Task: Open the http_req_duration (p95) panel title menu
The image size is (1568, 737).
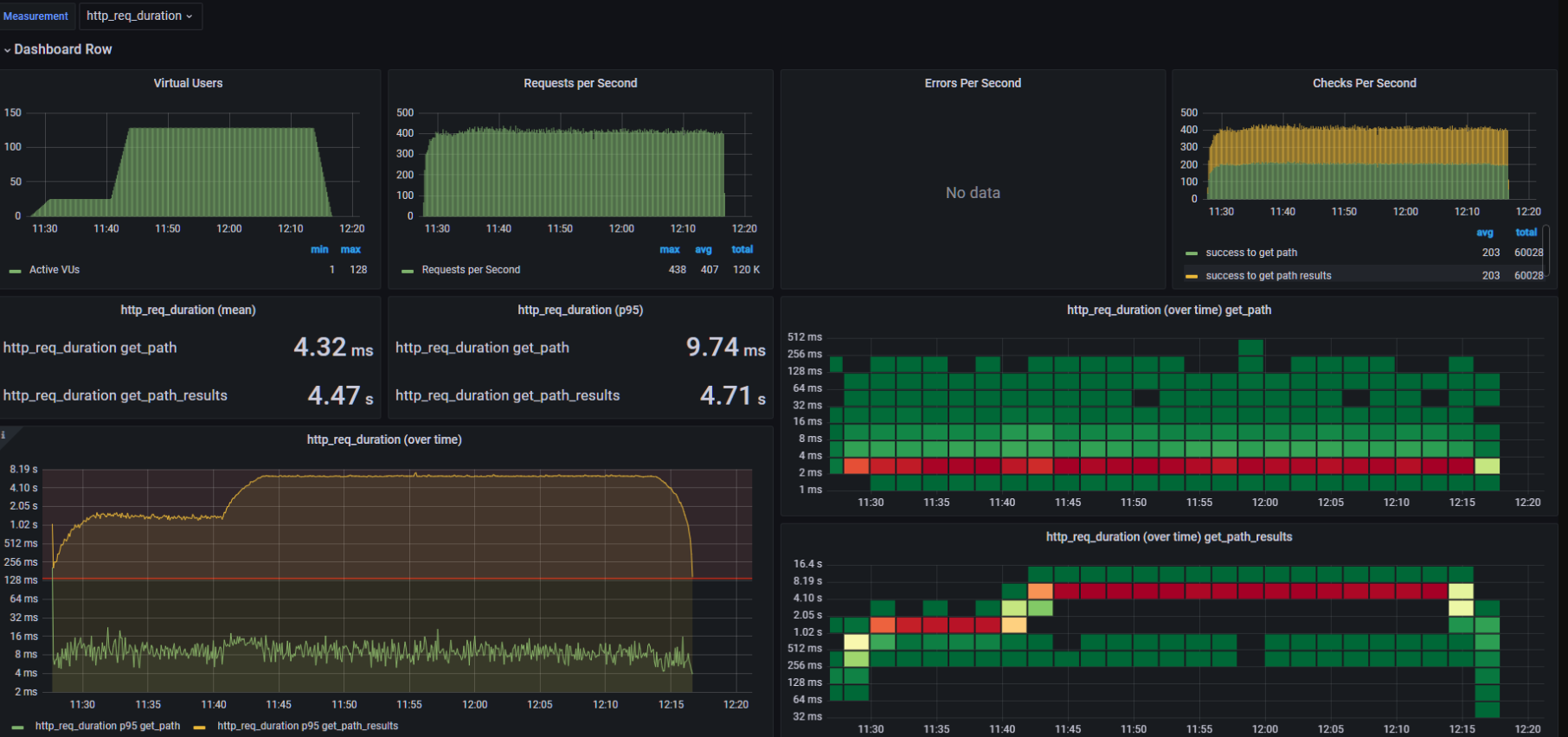Action: click(x=580, y=310)
